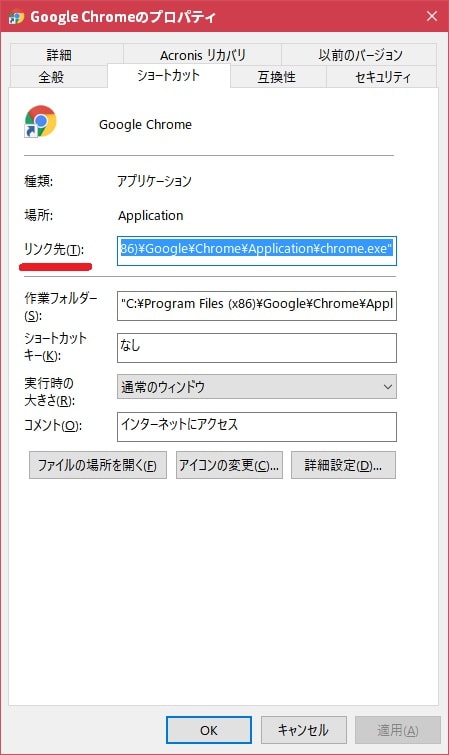Click the コメント field
The height and width of the screenshot is (755, 449).
point(257,427)
